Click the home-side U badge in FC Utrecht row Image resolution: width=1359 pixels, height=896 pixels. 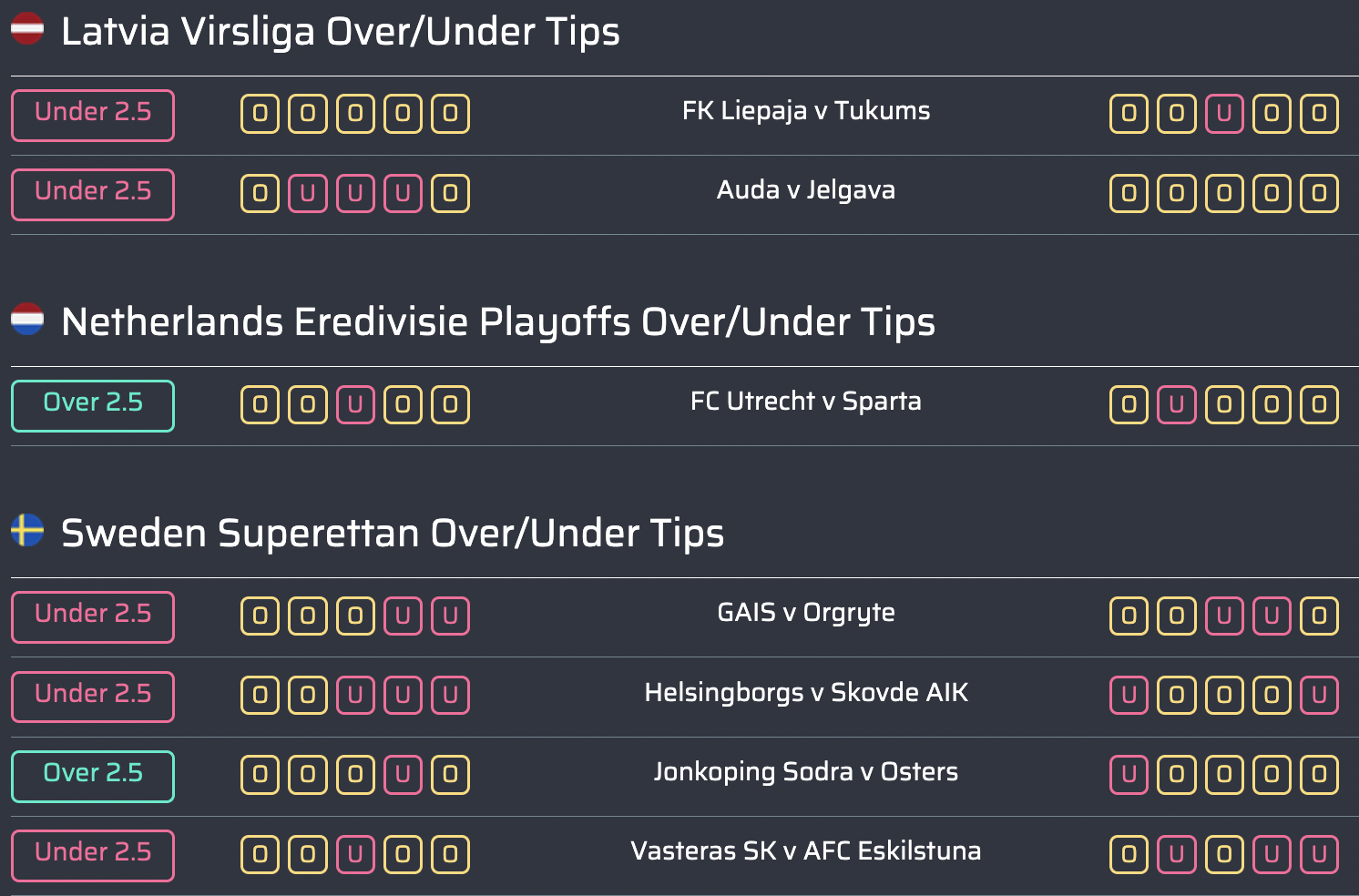tap(355, 405)
